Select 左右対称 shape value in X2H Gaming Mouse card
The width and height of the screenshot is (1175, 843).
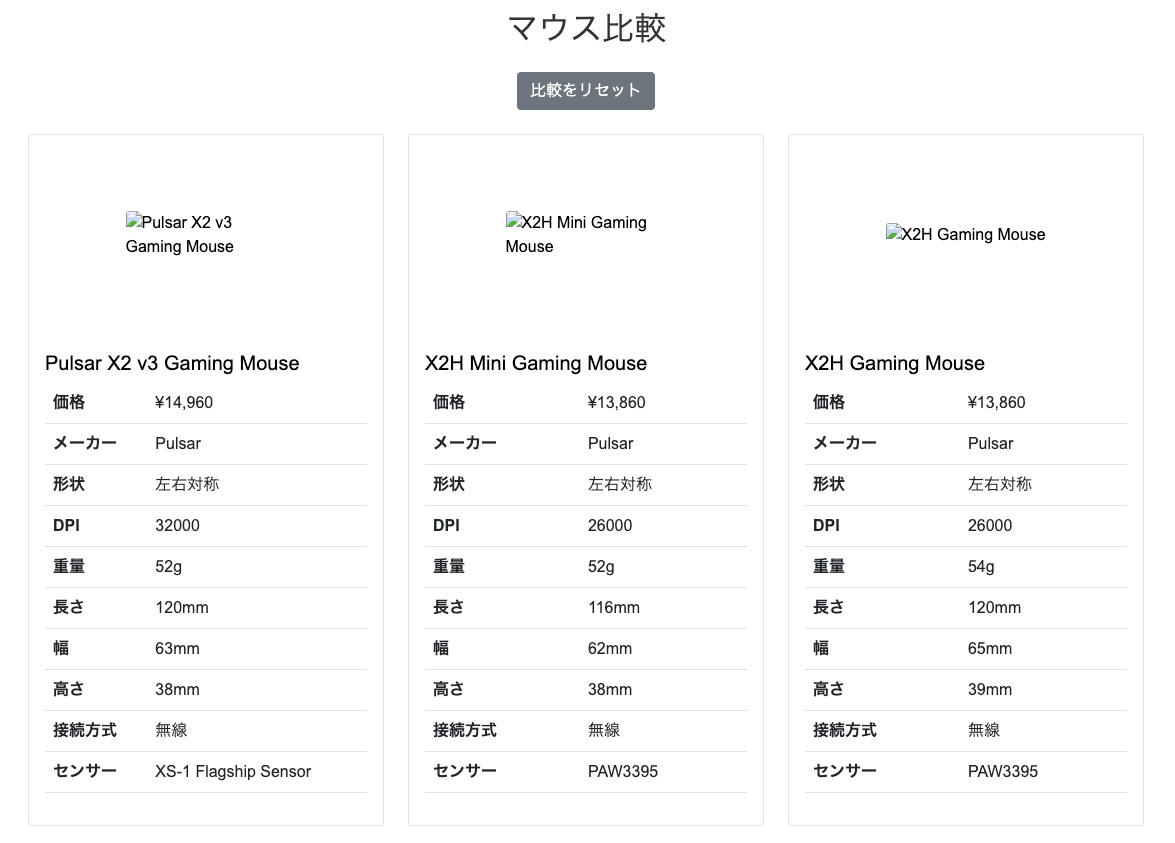pyautogui.click(x=1000, y=484)
